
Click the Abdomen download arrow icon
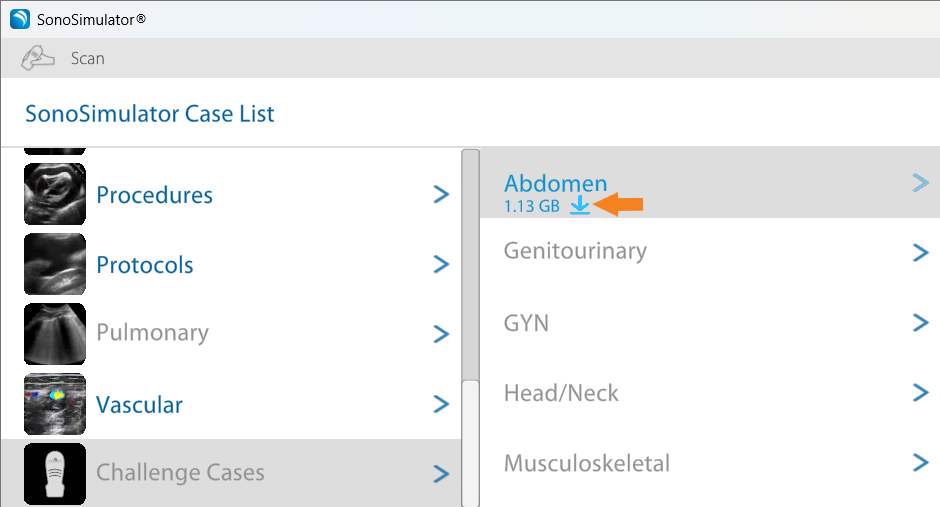click(x=579, y=206)
